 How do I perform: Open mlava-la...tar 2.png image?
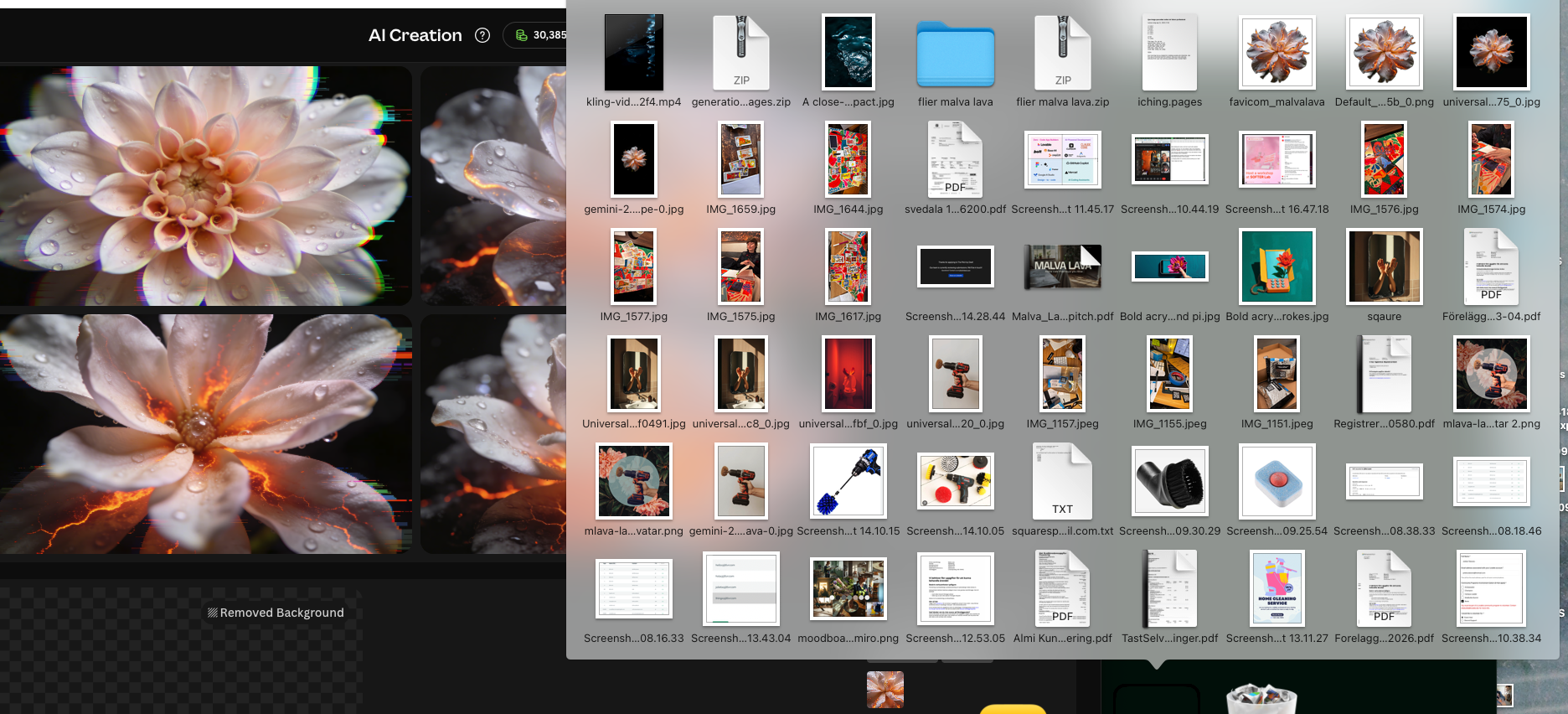[1492, 374]
